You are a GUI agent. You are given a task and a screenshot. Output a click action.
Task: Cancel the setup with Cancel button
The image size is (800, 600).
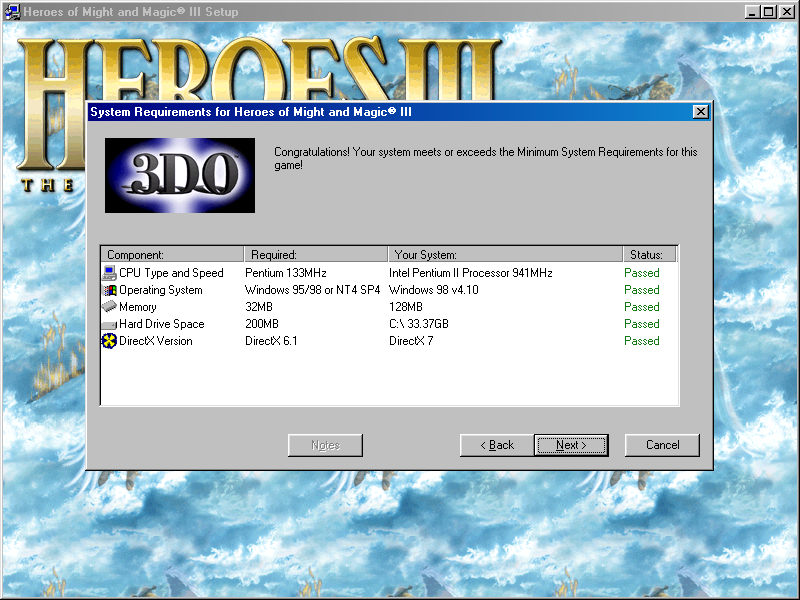[x=662, y=445]
